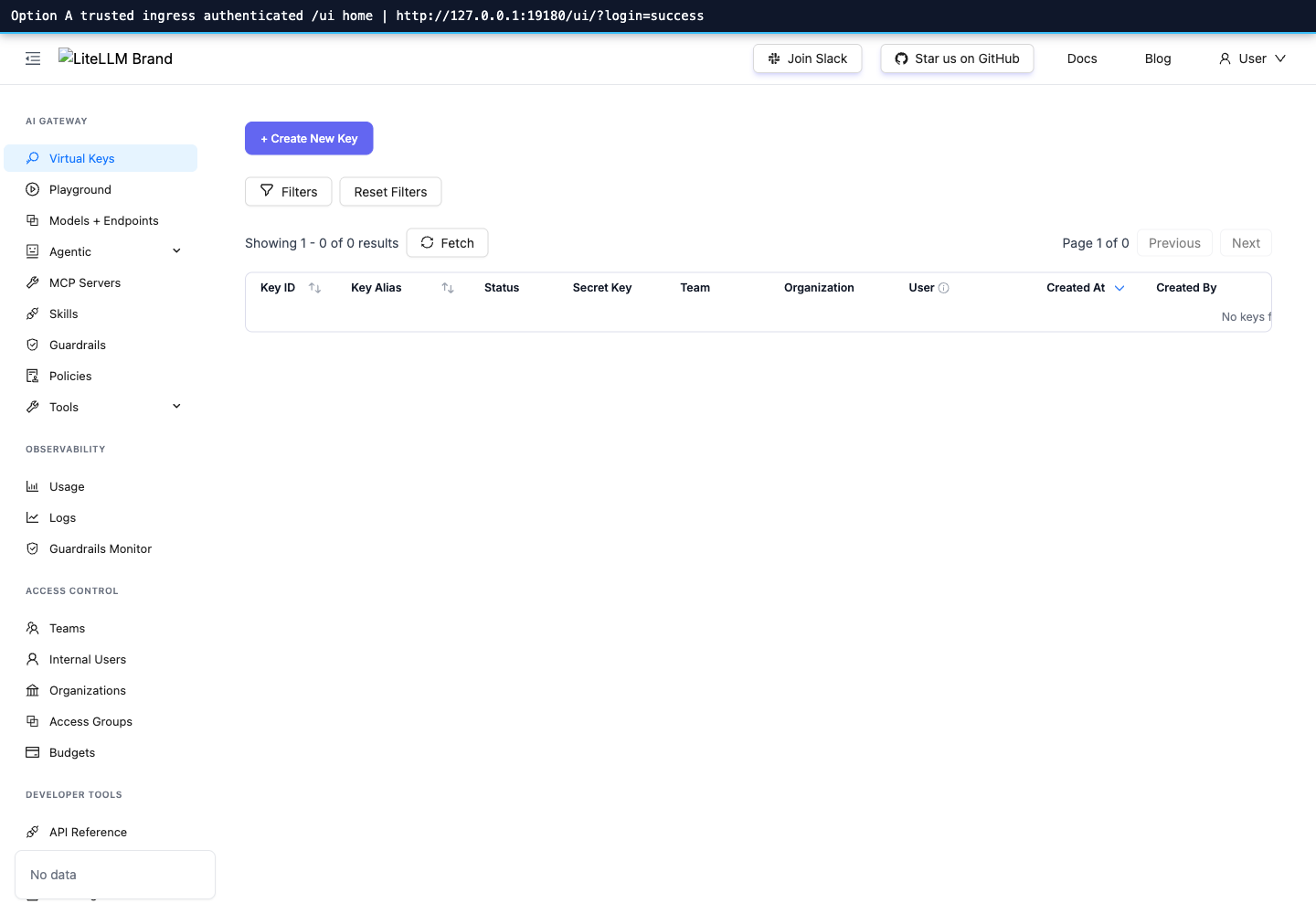Viewport: 1316px width, 914px height.
Task: Click the Slack icon in Join Slack
Action: (774, 58)
